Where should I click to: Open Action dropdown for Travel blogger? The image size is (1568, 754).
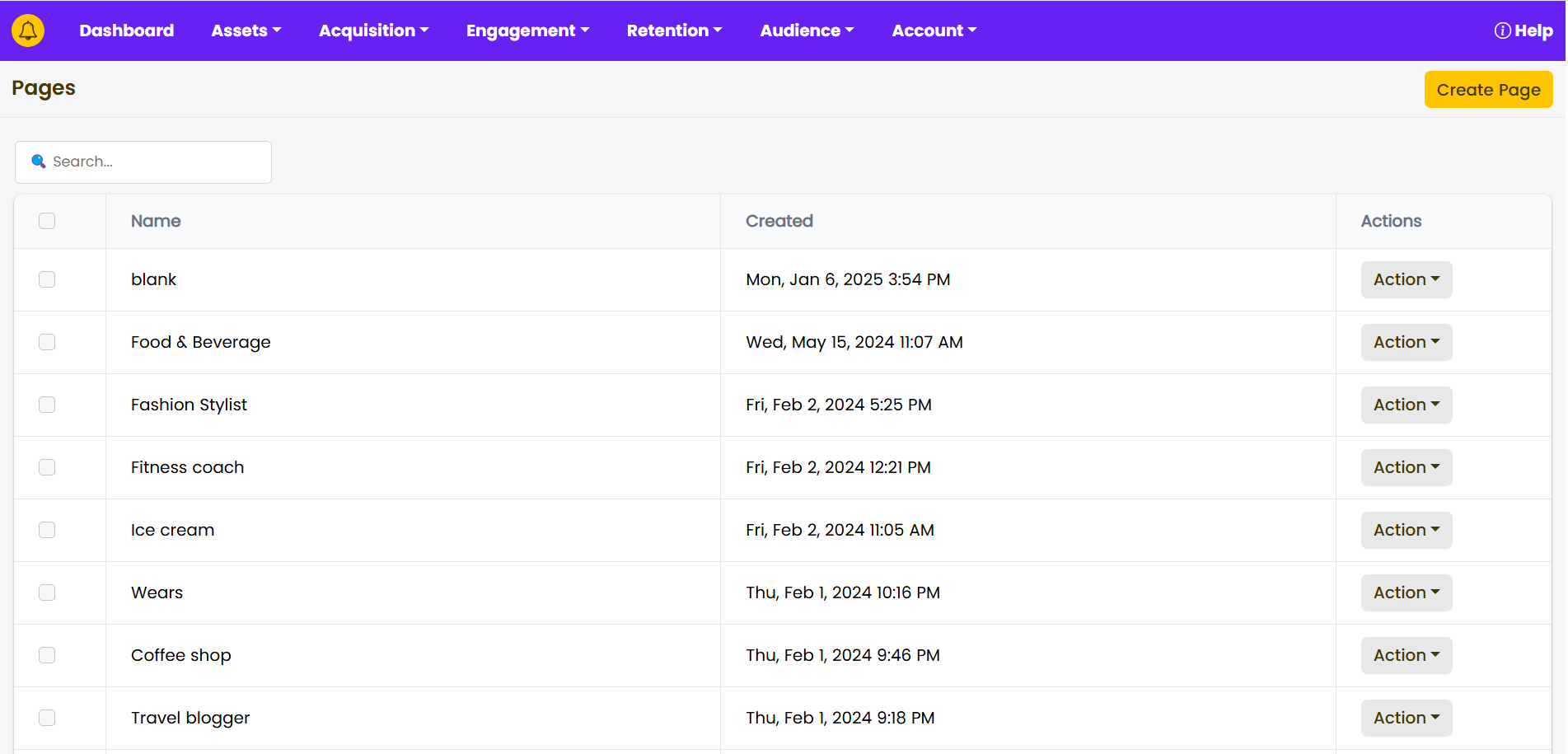(x=1406, y=718)
